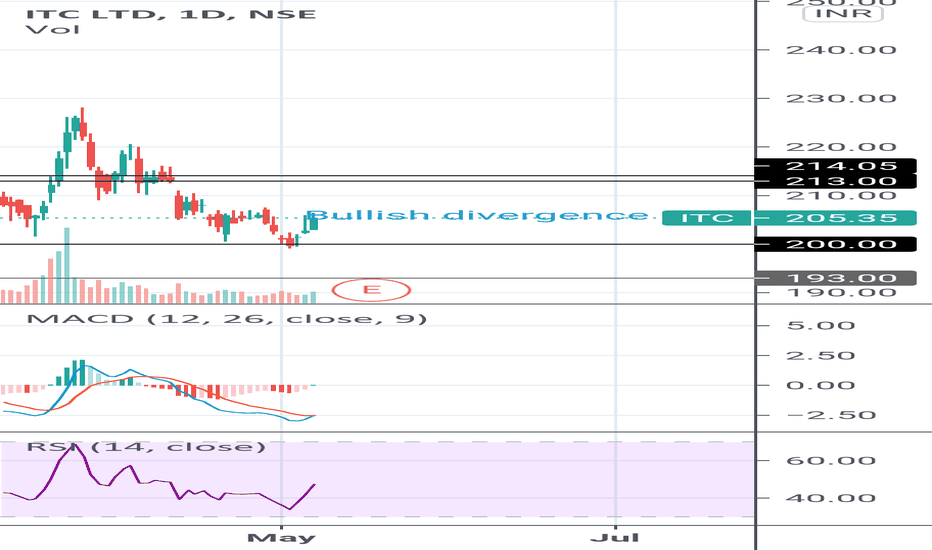Click the 240.00 price axis label

pyautogui.click(x=841, y=50)
